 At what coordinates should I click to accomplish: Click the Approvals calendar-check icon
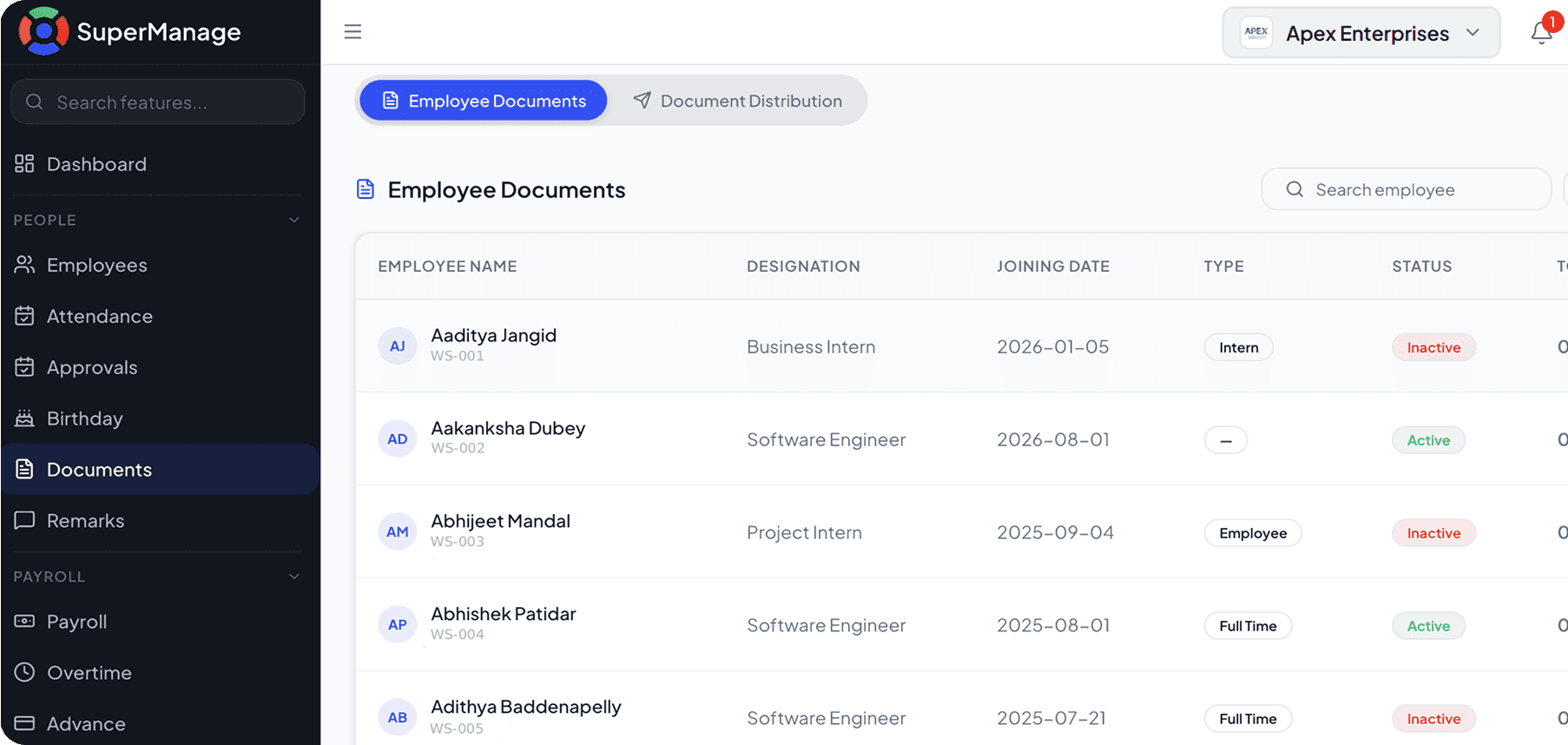[24, 367]
